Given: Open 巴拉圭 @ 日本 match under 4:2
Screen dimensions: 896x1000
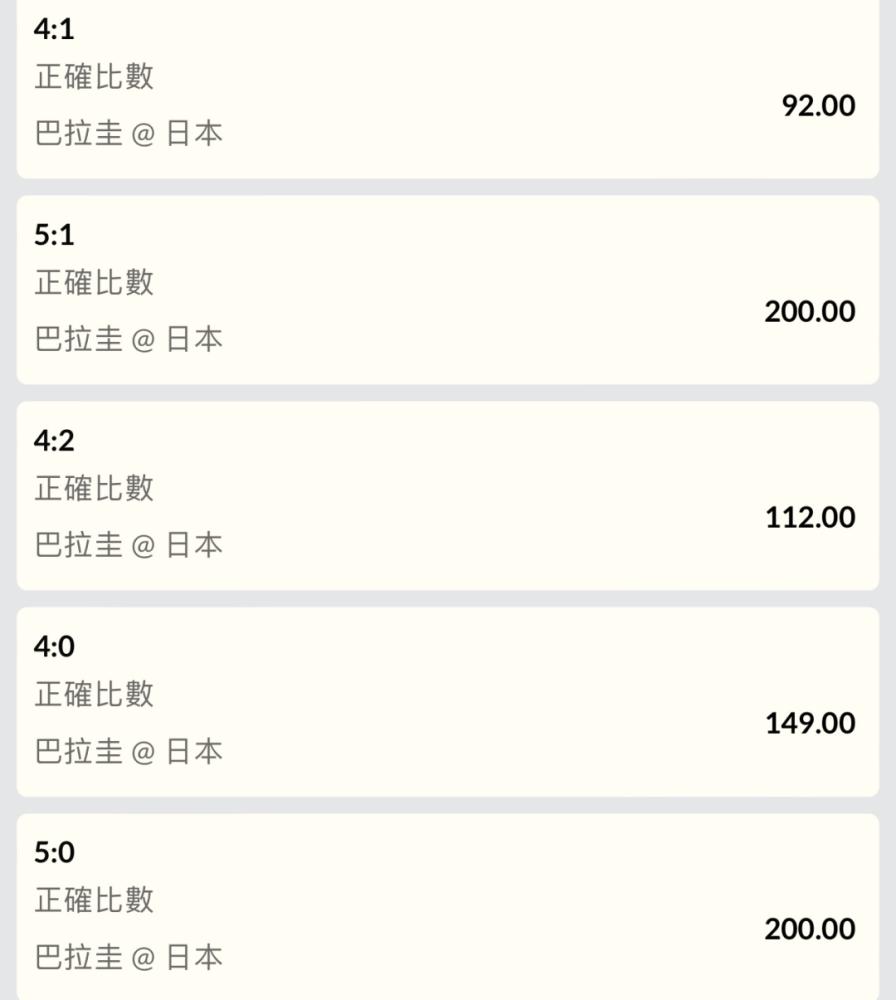Looking at the screenshot, I should 128,546.
